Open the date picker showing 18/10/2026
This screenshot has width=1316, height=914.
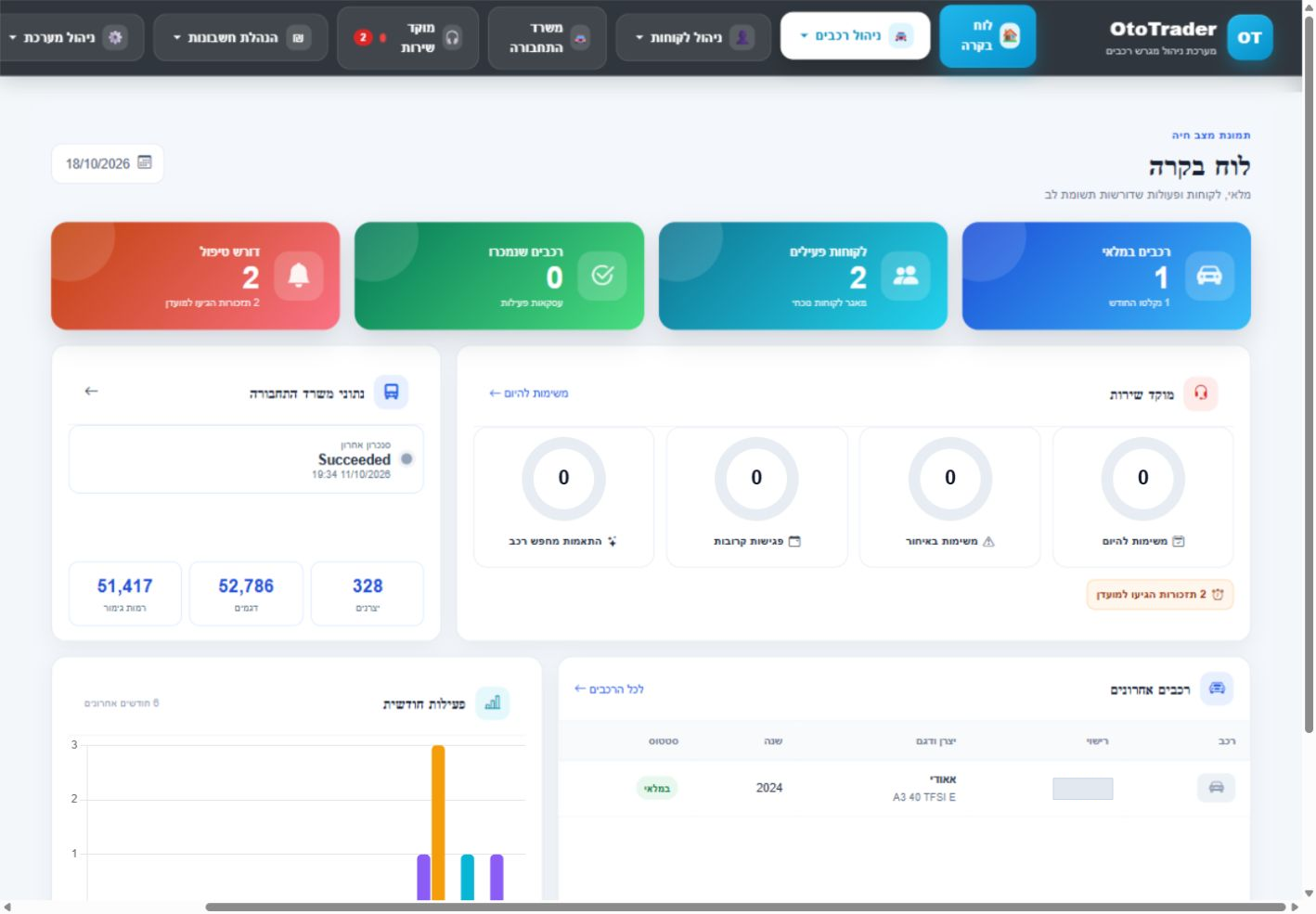coord(108,163)
